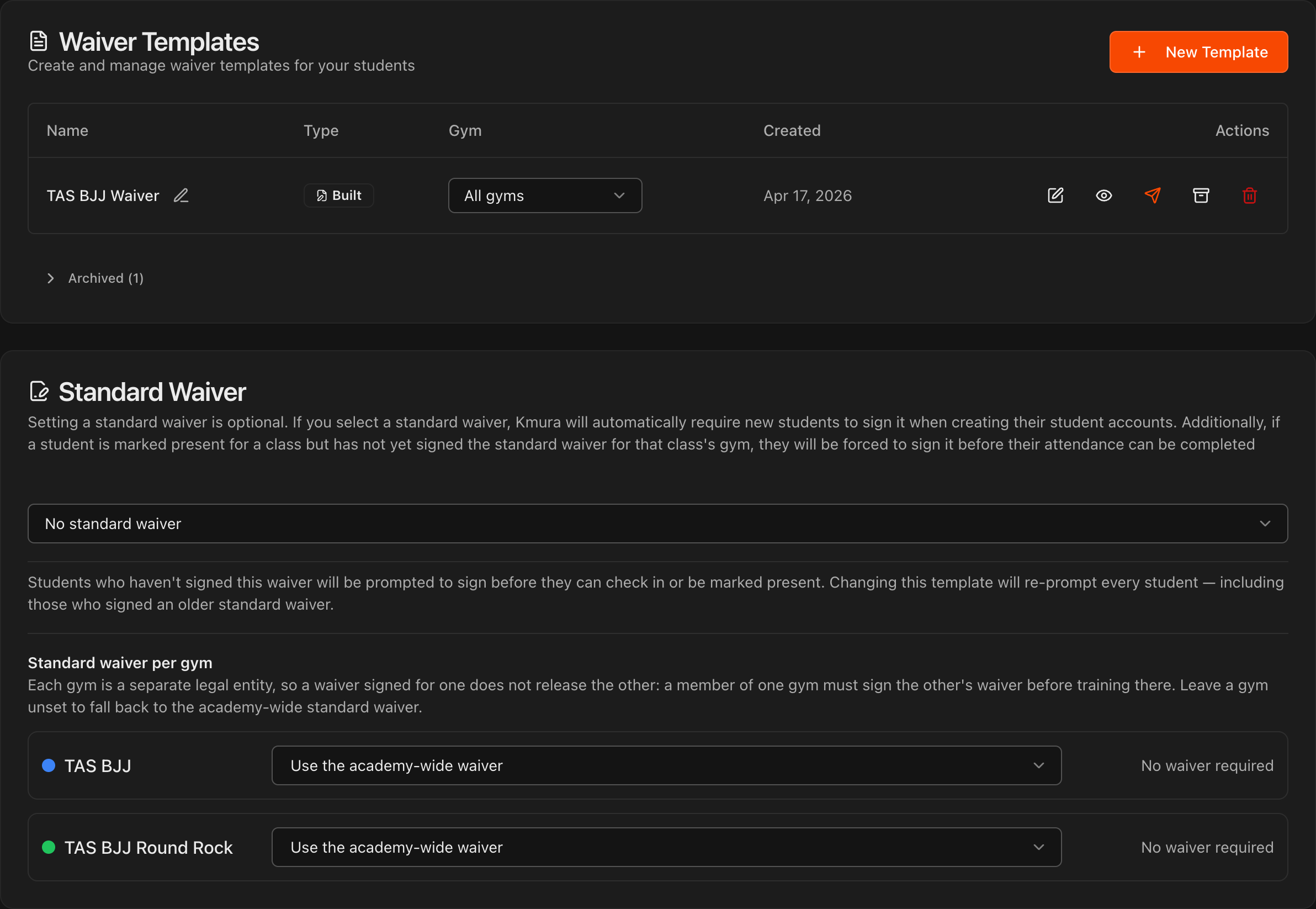Click the TAS BJJ Waiver name
1316x909 pixels.
click(103, 195)
